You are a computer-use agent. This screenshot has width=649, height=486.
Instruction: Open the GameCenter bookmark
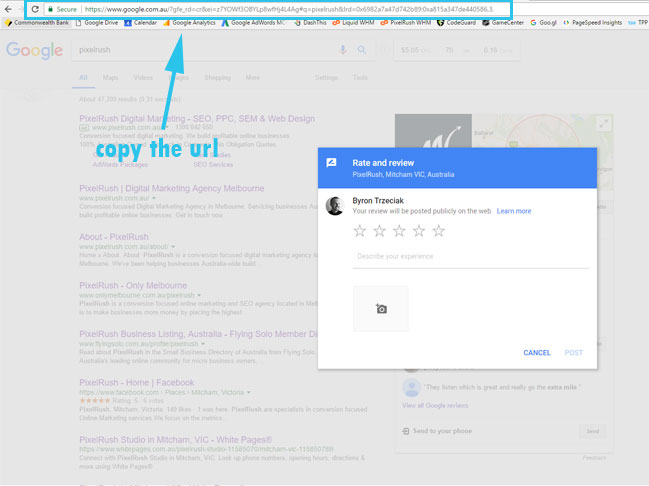click(x=503, y=23)
